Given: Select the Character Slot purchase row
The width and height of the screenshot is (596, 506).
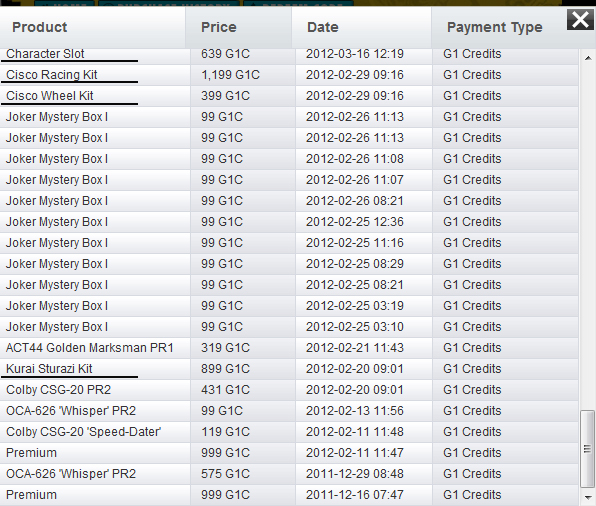Looking at the screenshot, I should 289,54.
